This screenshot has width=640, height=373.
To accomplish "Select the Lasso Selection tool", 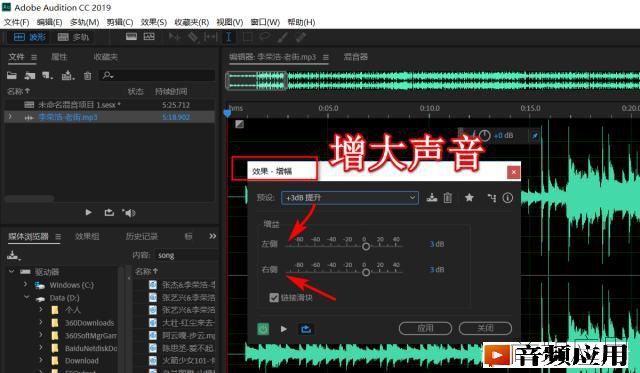I will (x=265, y=37).
